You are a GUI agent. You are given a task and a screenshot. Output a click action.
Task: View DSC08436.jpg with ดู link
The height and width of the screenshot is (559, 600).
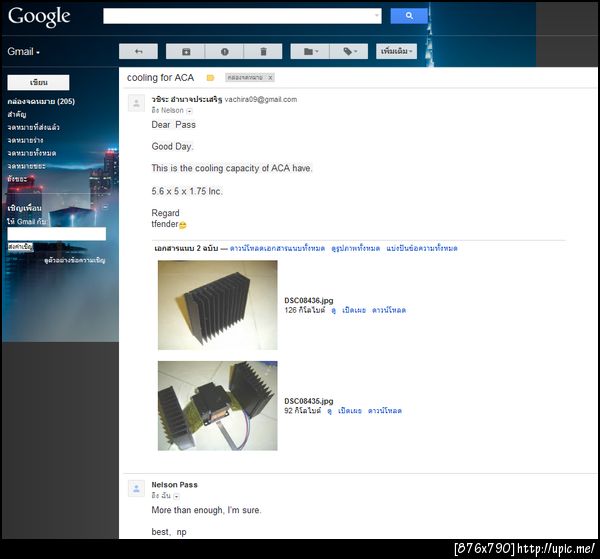[333, 310]
